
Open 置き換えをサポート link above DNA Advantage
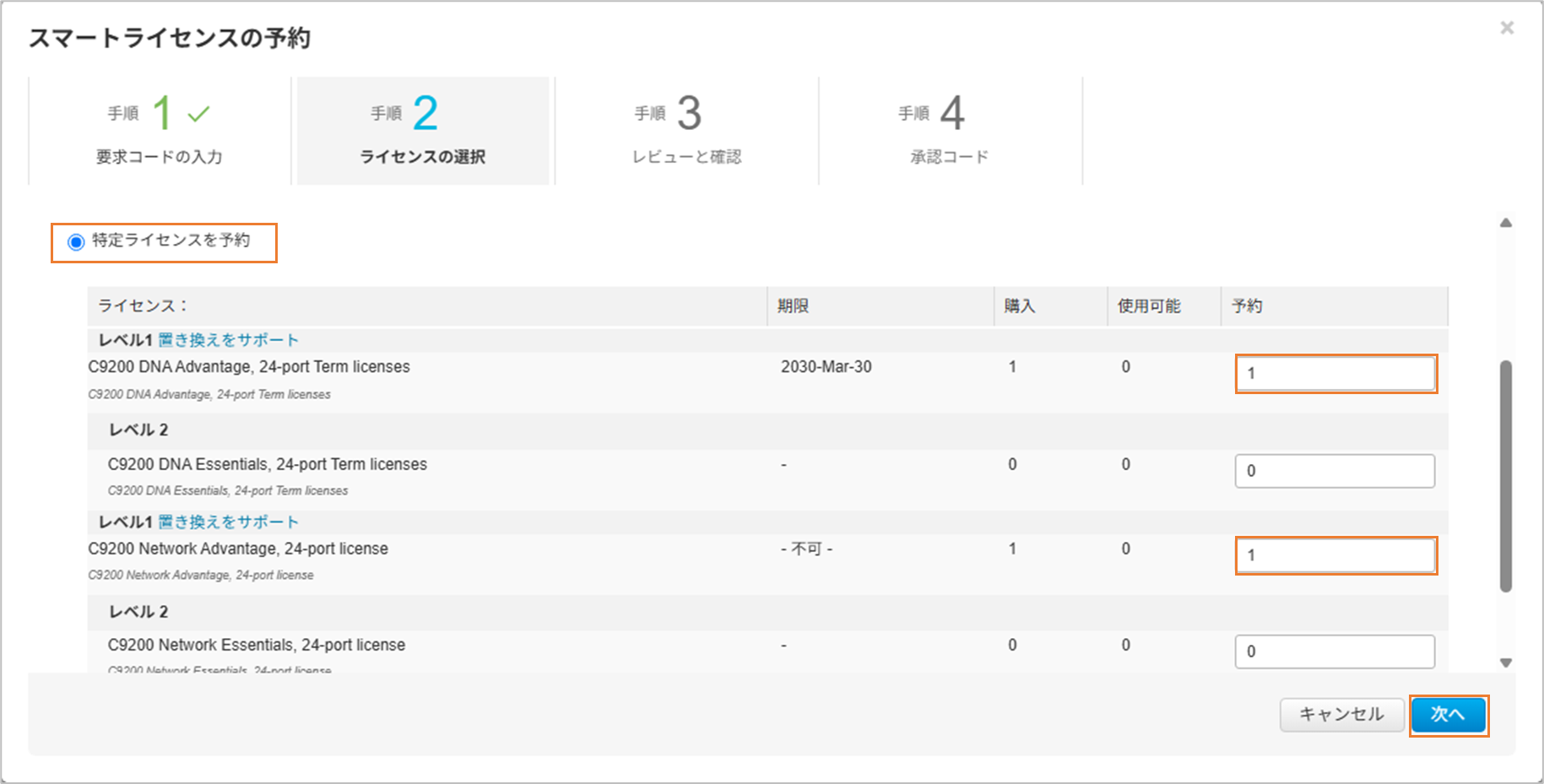[x=228, y=340]
